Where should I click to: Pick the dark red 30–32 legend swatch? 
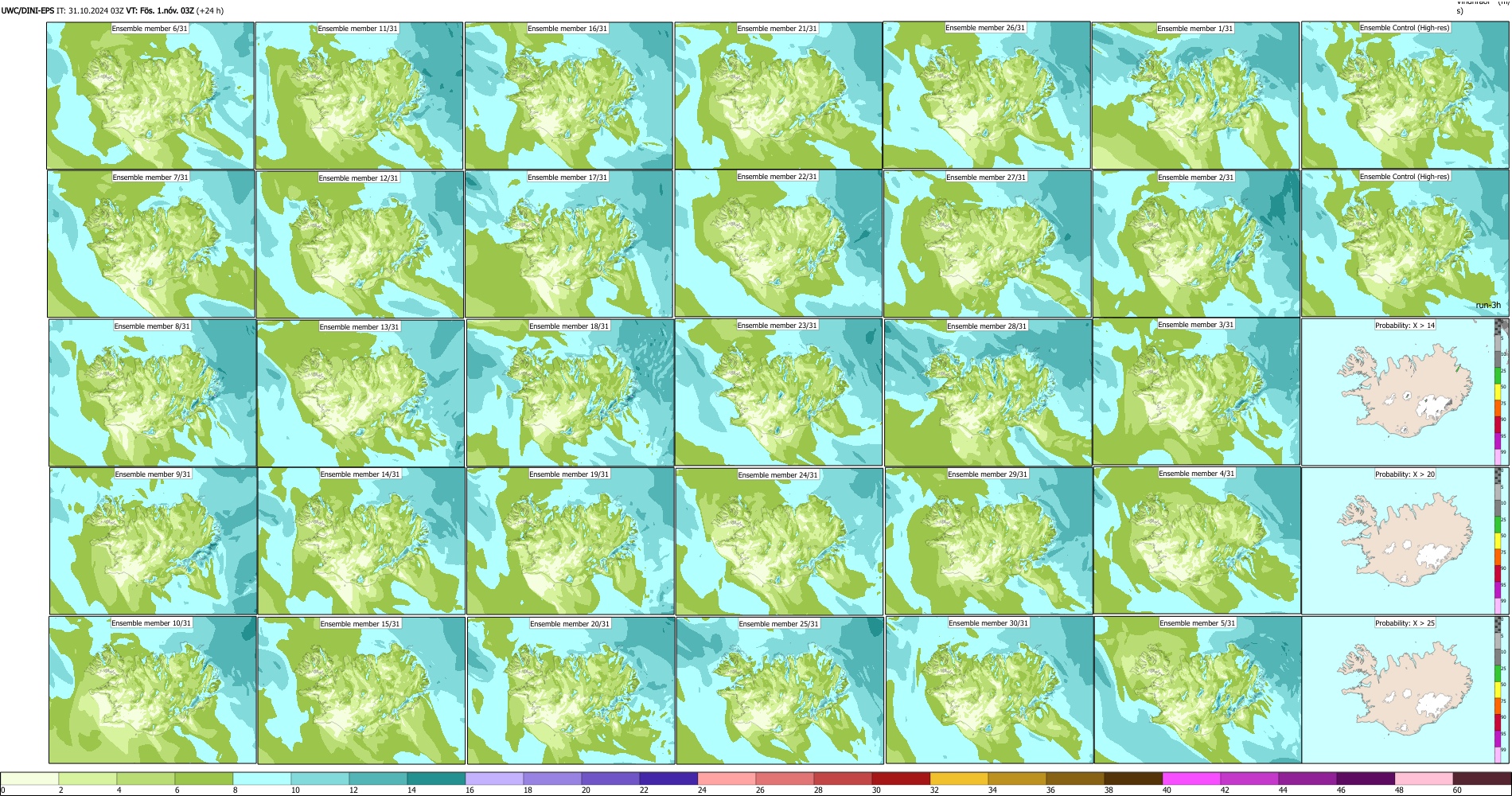(901, 778)
